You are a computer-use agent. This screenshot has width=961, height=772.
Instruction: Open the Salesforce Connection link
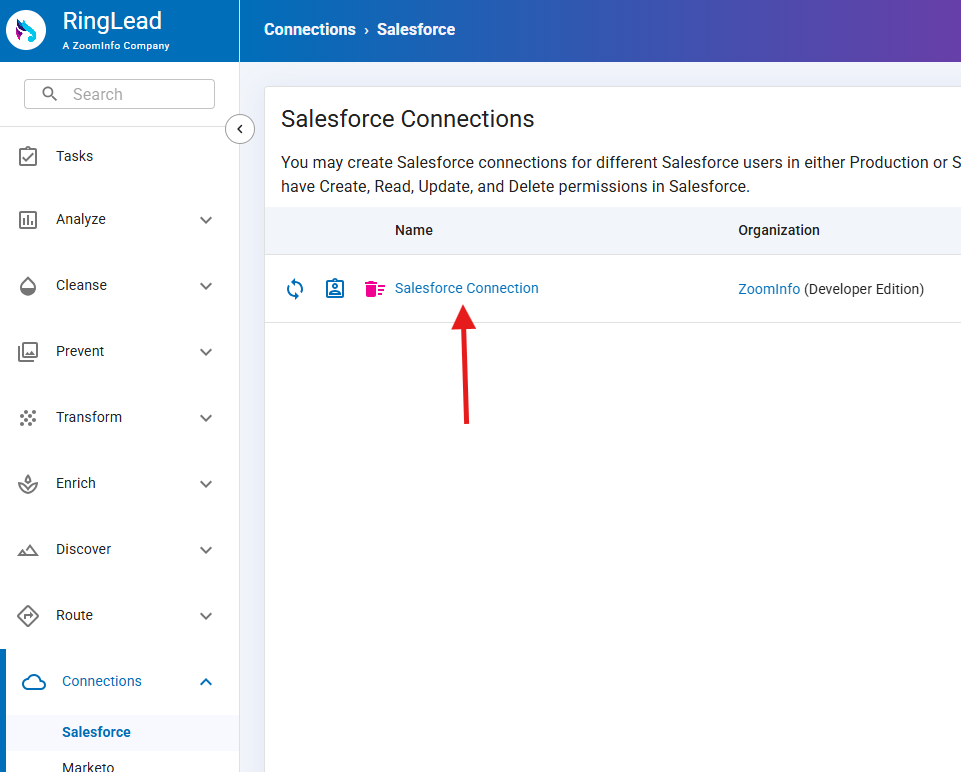point(466,288)
